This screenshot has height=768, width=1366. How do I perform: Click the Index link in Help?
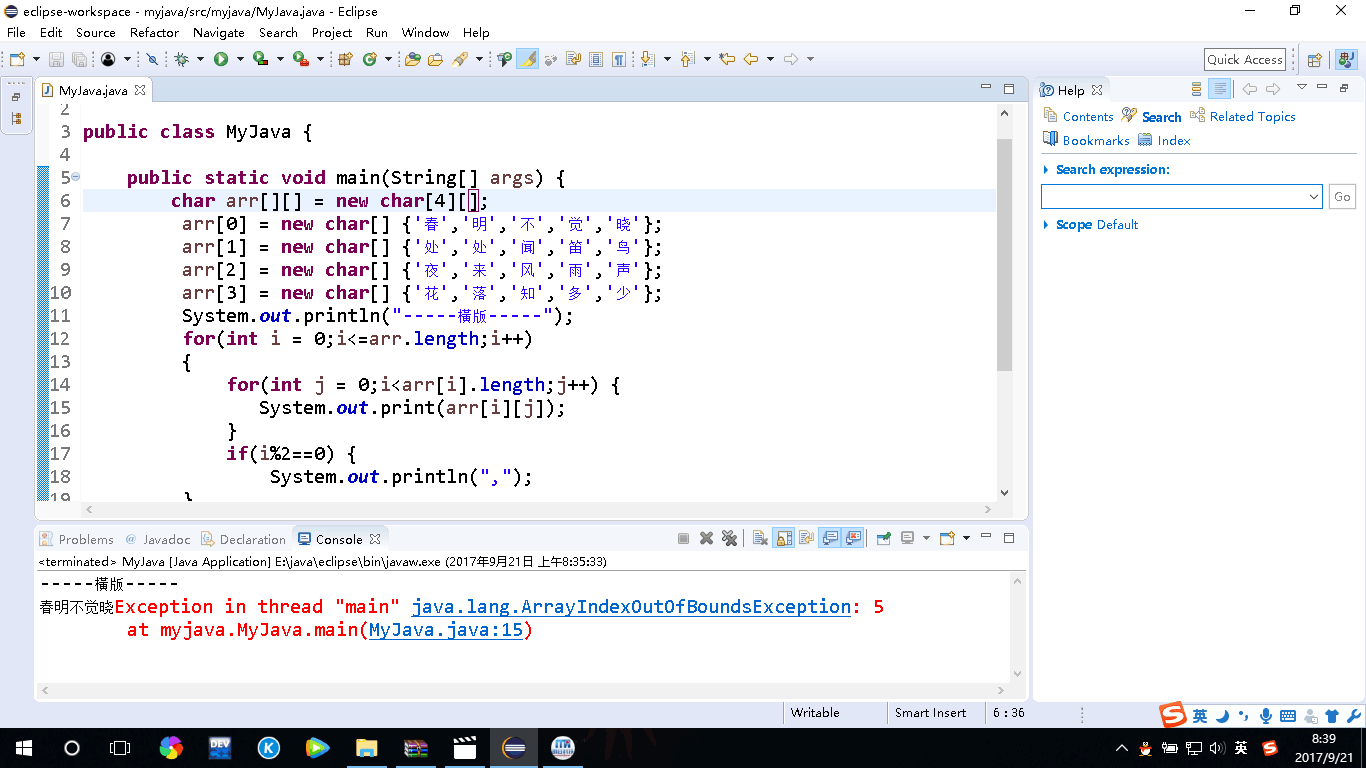click(1174, 140)
